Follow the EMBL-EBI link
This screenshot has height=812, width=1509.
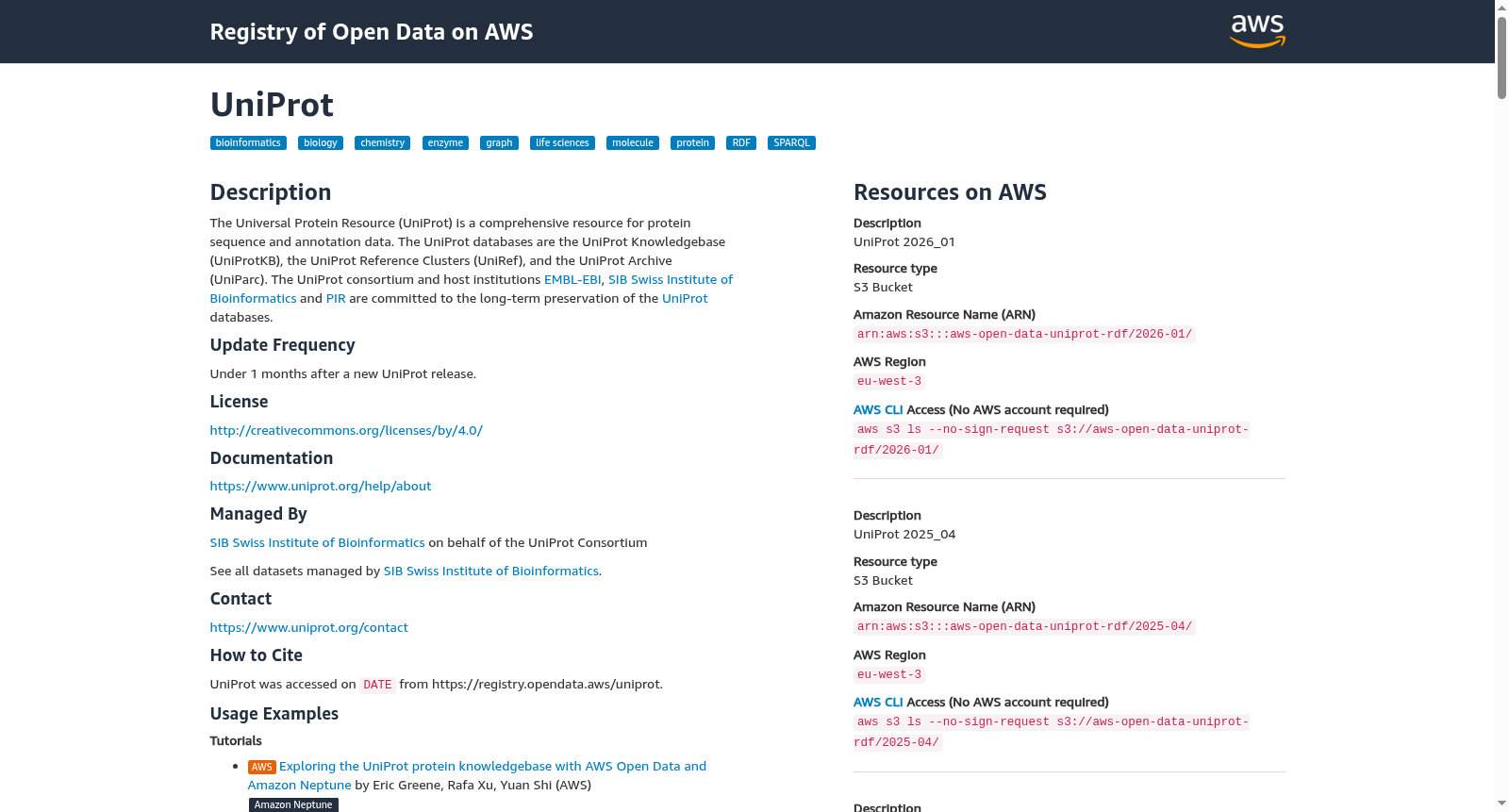coord(572,280)
